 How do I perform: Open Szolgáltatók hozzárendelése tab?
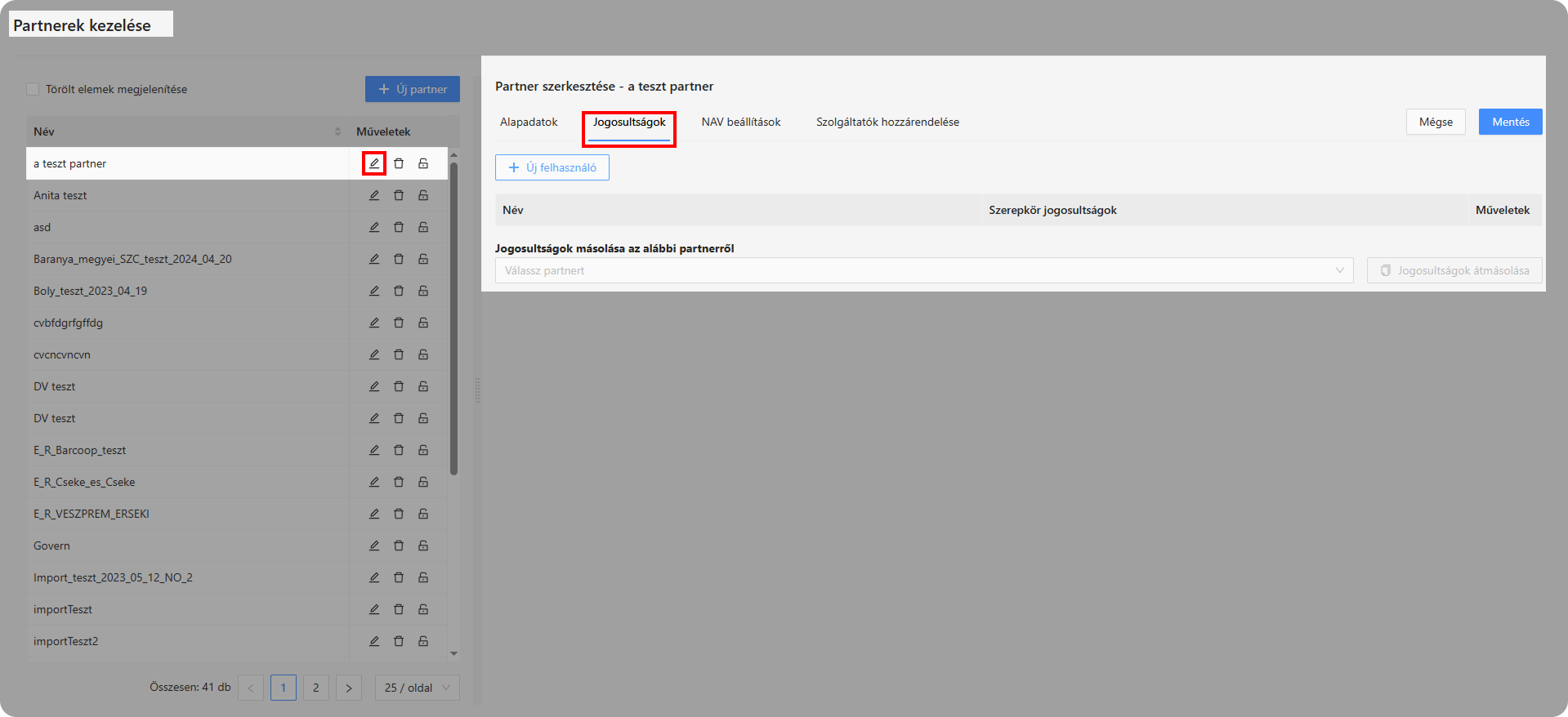pos(887,122)
